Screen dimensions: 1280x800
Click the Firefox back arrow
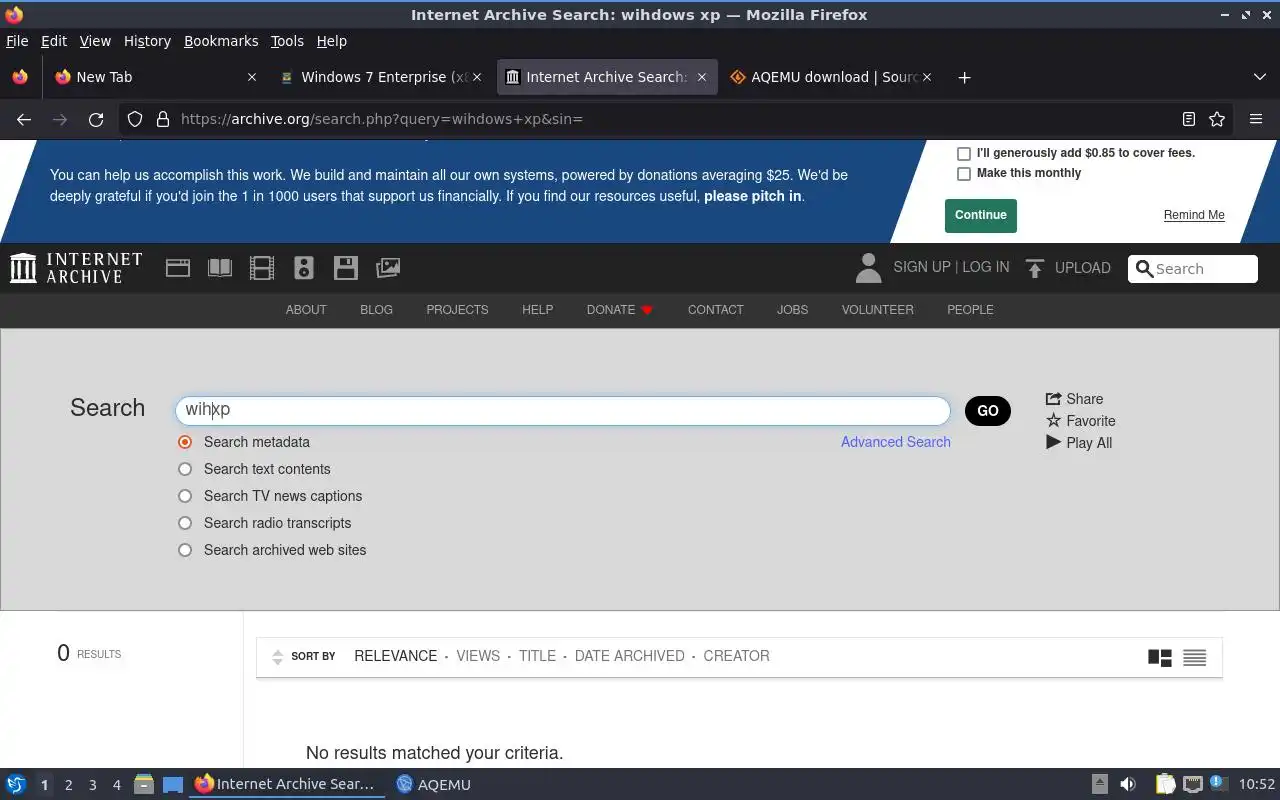tap(24, 119)
